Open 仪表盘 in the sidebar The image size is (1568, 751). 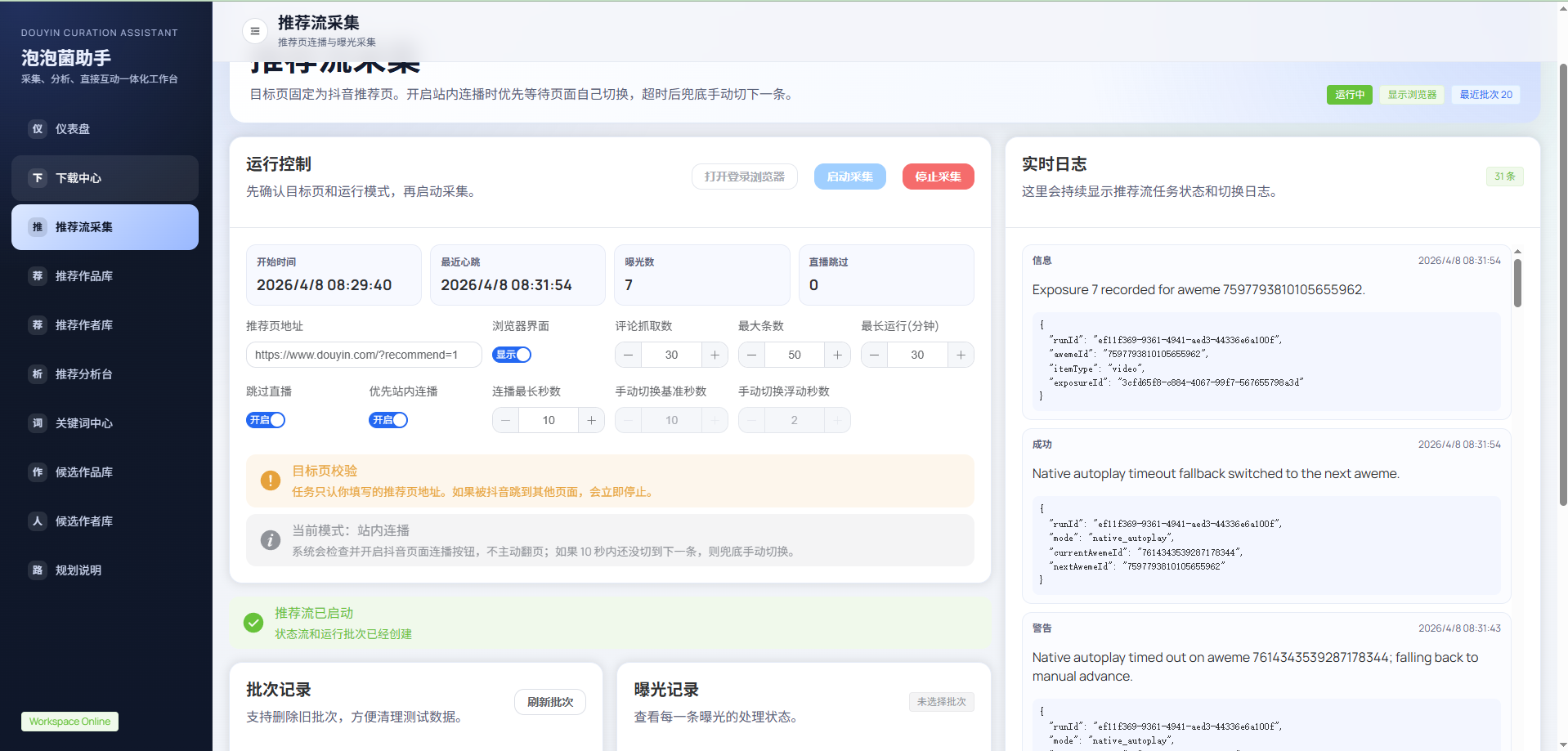[x=105, y=129]
